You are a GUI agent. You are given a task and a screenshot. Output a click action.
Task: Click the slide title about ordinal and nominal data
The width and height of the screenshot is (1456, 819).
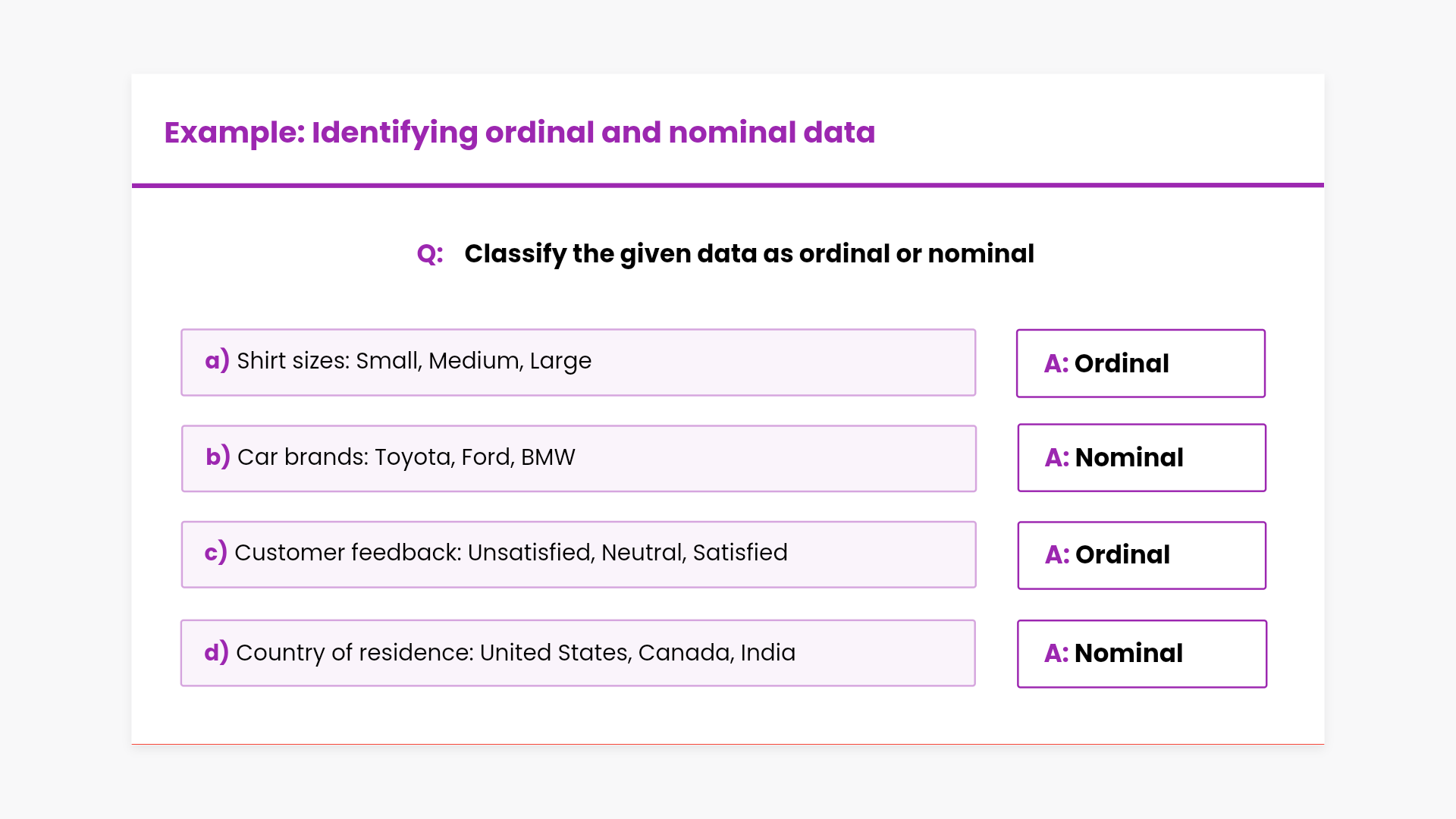click(519, 133)
